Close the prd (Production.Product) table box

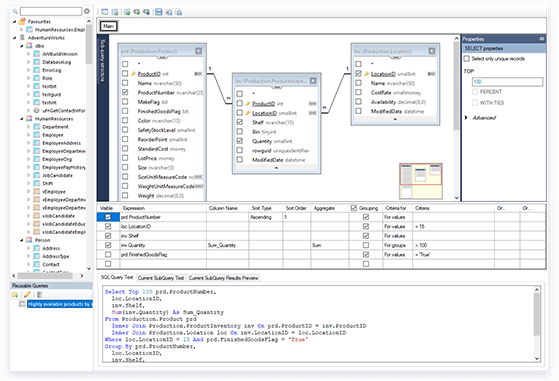(x=199, y=51)
